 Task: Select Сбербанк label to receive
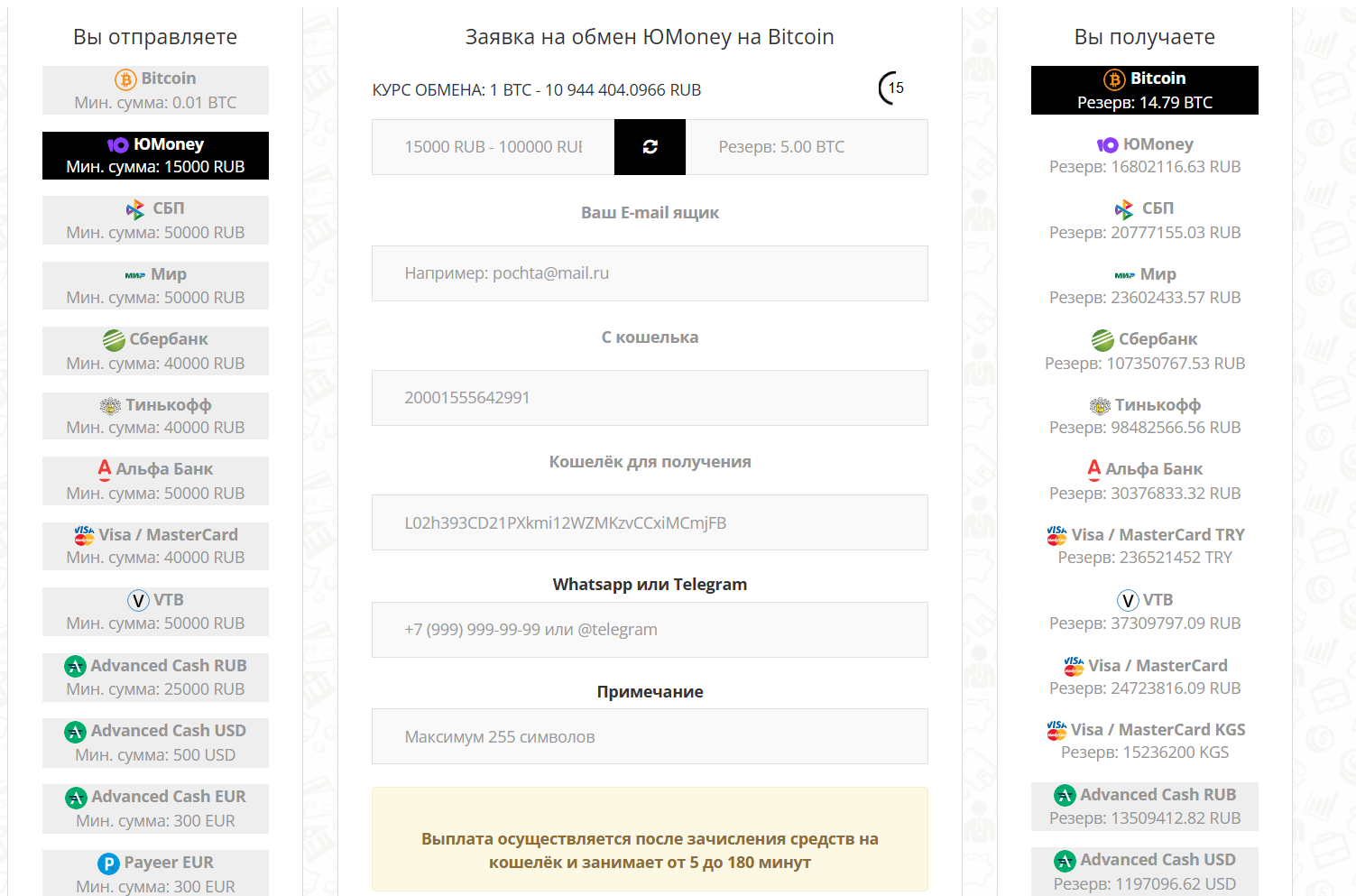[1158, 339]
